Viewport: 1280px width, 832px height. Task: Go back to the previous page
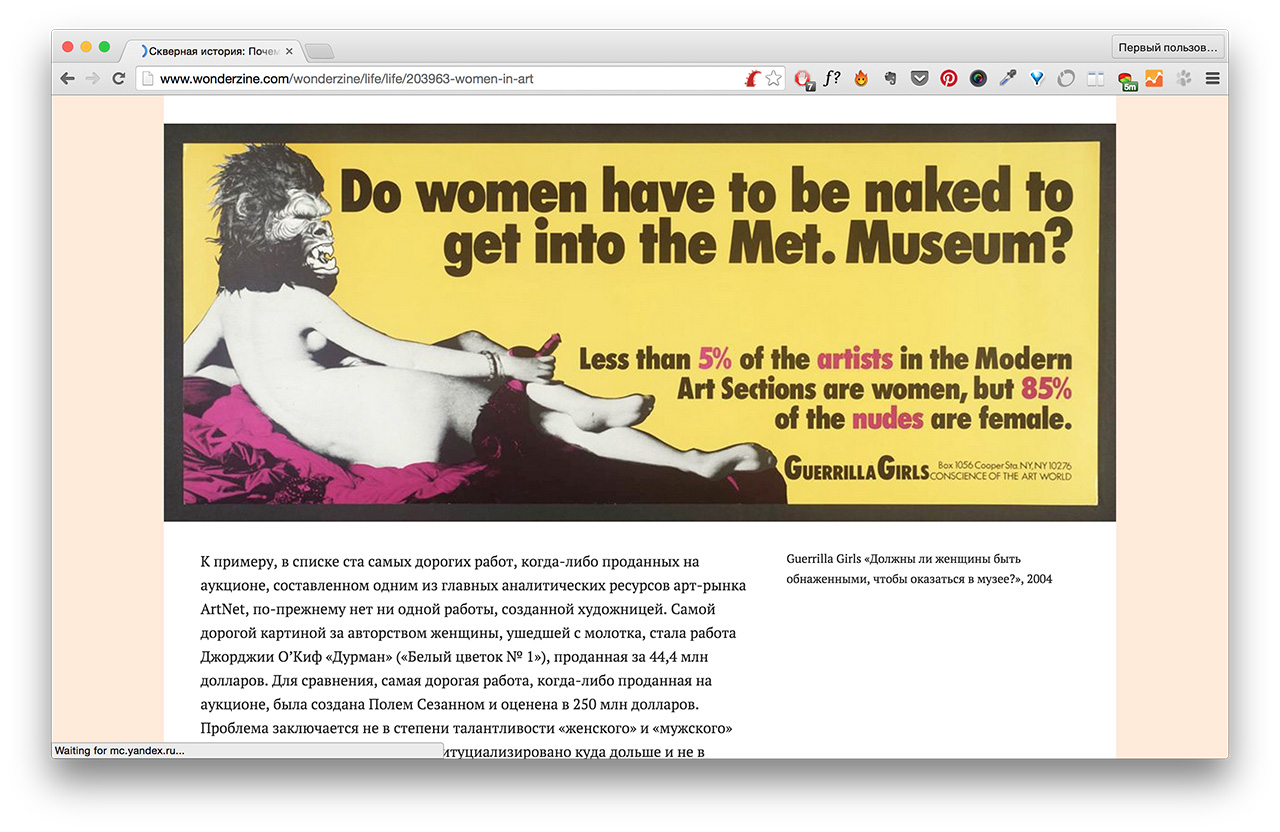pyautogui.click(x=68, y=79)
